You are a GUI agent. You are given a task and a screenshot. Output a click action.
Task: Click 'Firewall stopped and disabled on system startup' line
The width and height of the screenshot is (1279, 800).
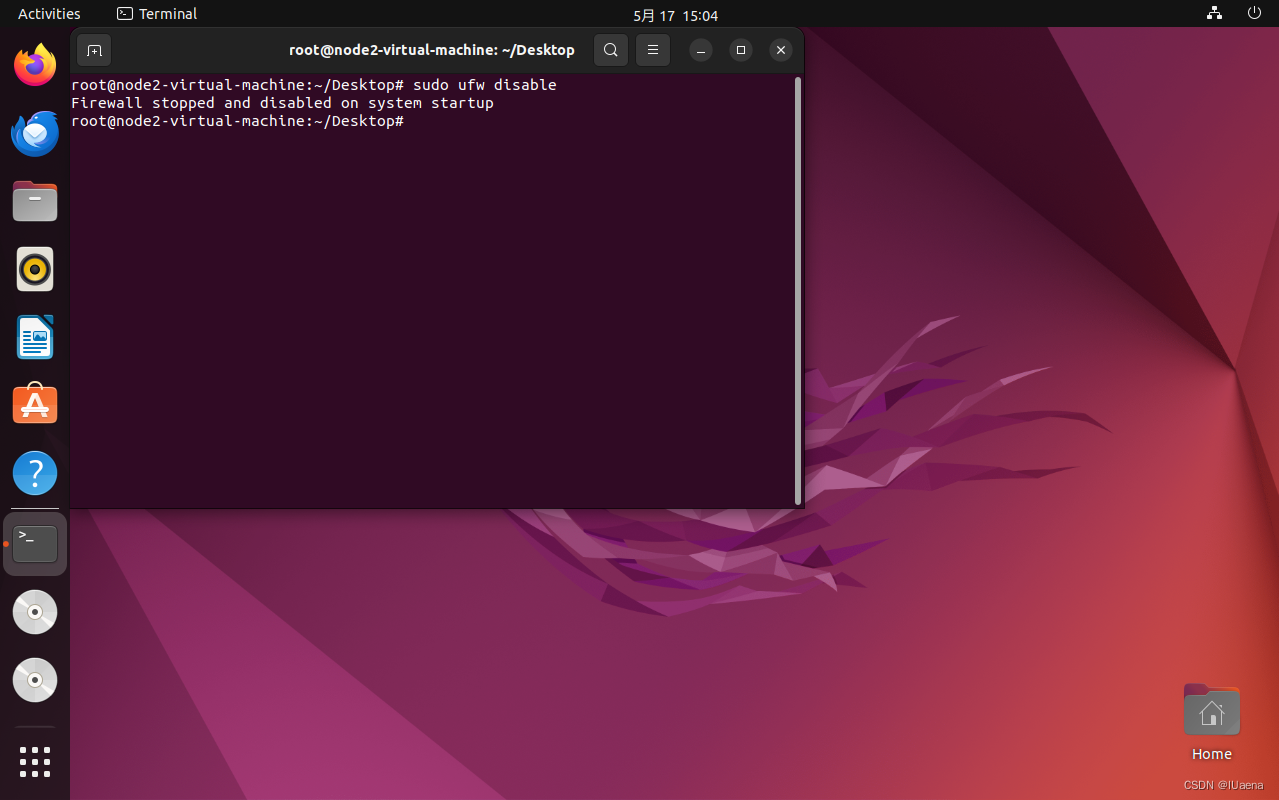point(282,103)
